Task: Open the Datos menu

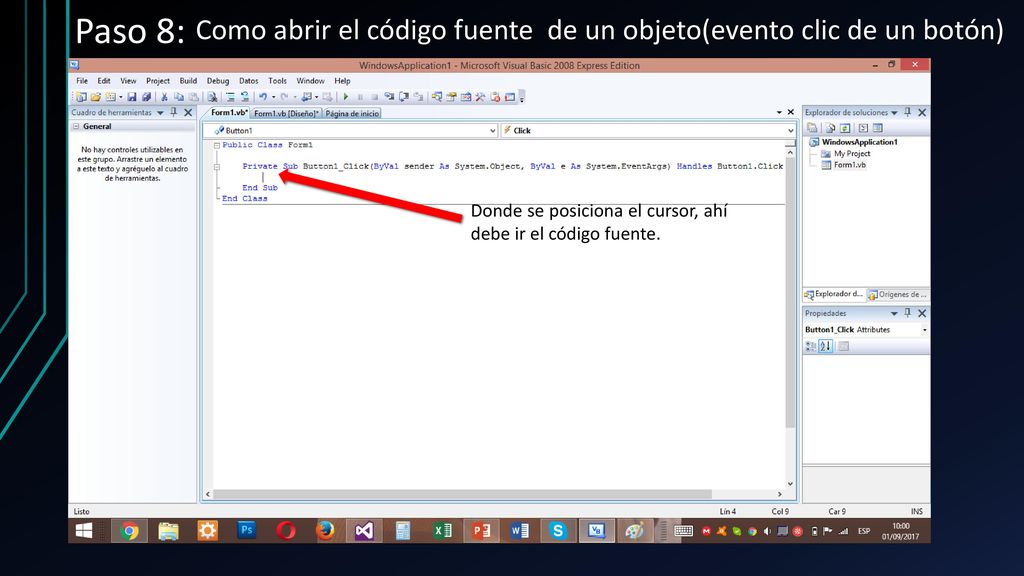Action: coord(248,81)
